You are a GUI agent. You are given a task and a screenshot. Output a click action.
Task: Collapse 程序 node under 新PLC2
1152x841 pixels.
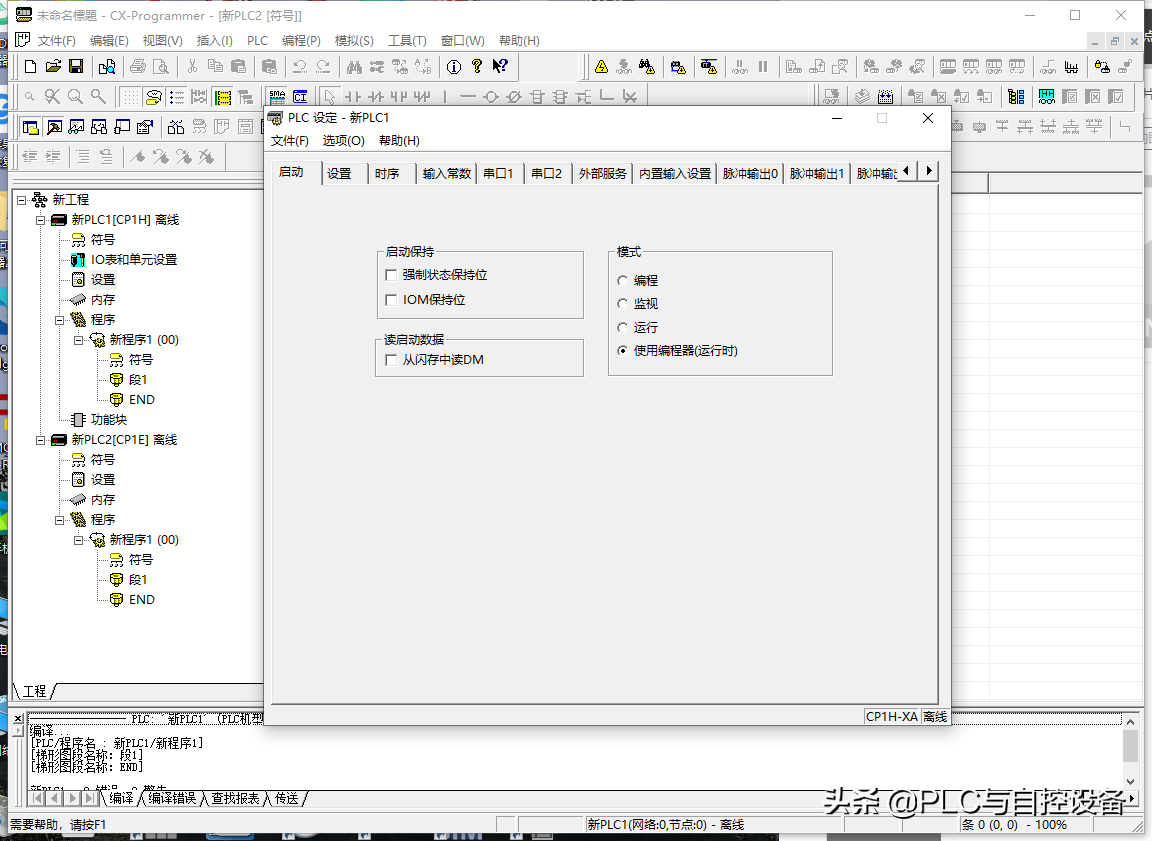60,520
